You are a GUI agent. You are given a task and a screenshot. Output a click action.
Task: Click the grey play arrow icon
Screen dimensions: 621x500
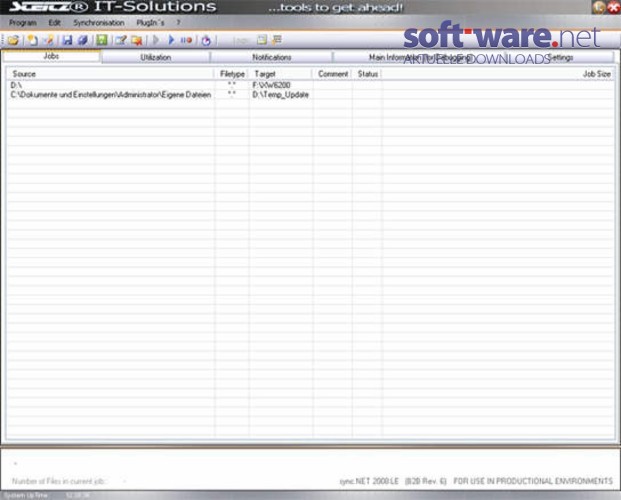(156, 40)
